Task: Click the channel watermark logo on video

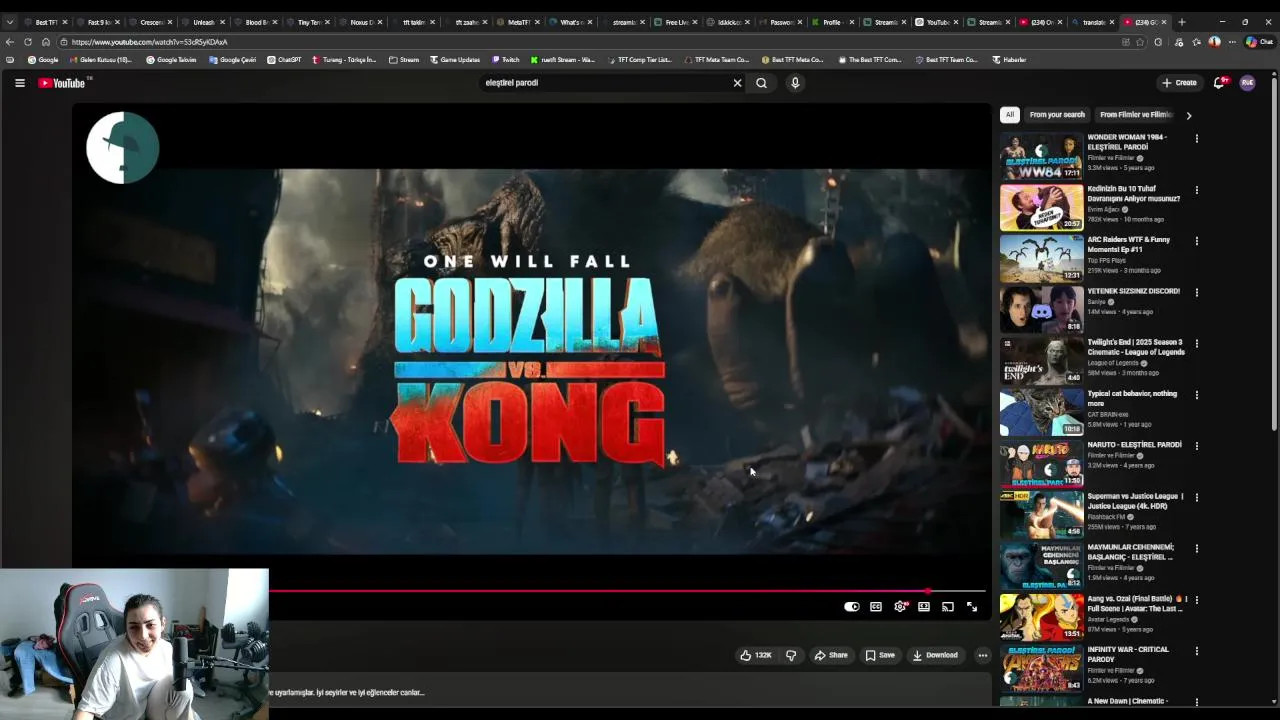Action: tap(122, 148)
